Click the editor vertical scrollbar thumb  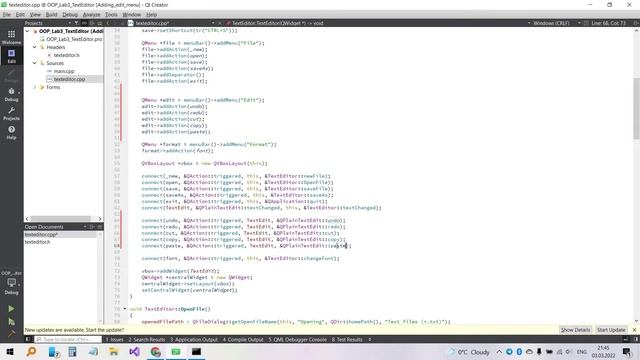click(636, 108)
